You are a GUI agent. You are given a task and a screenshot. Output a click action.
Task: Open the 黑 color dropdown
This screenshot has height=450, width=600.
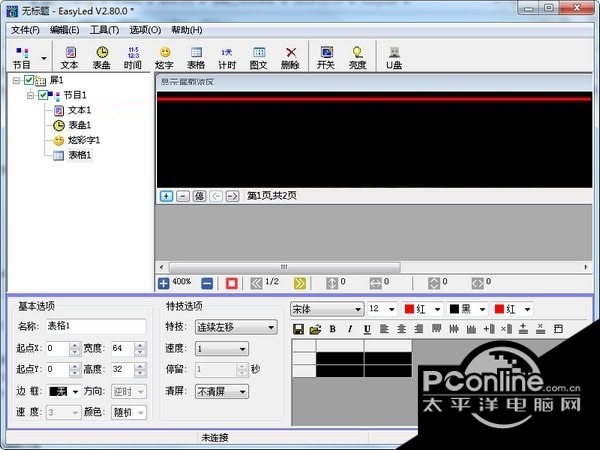click(x=483, y=309)
